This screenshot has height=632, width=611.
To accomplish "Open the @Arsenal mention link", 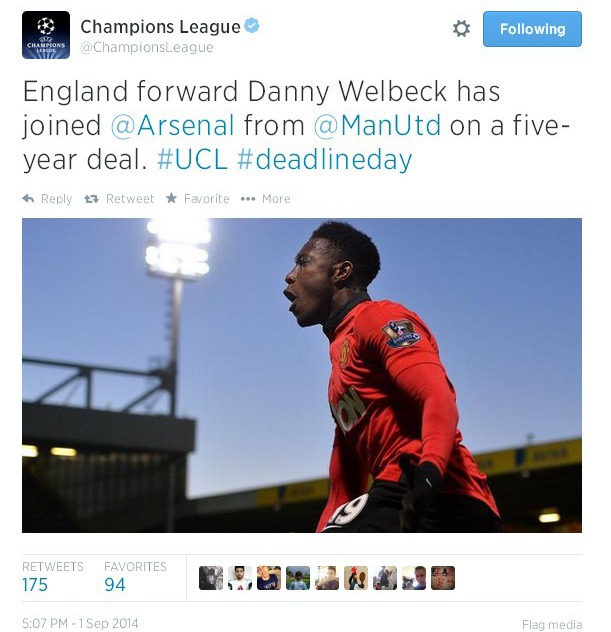I will (x=172, y=125).
